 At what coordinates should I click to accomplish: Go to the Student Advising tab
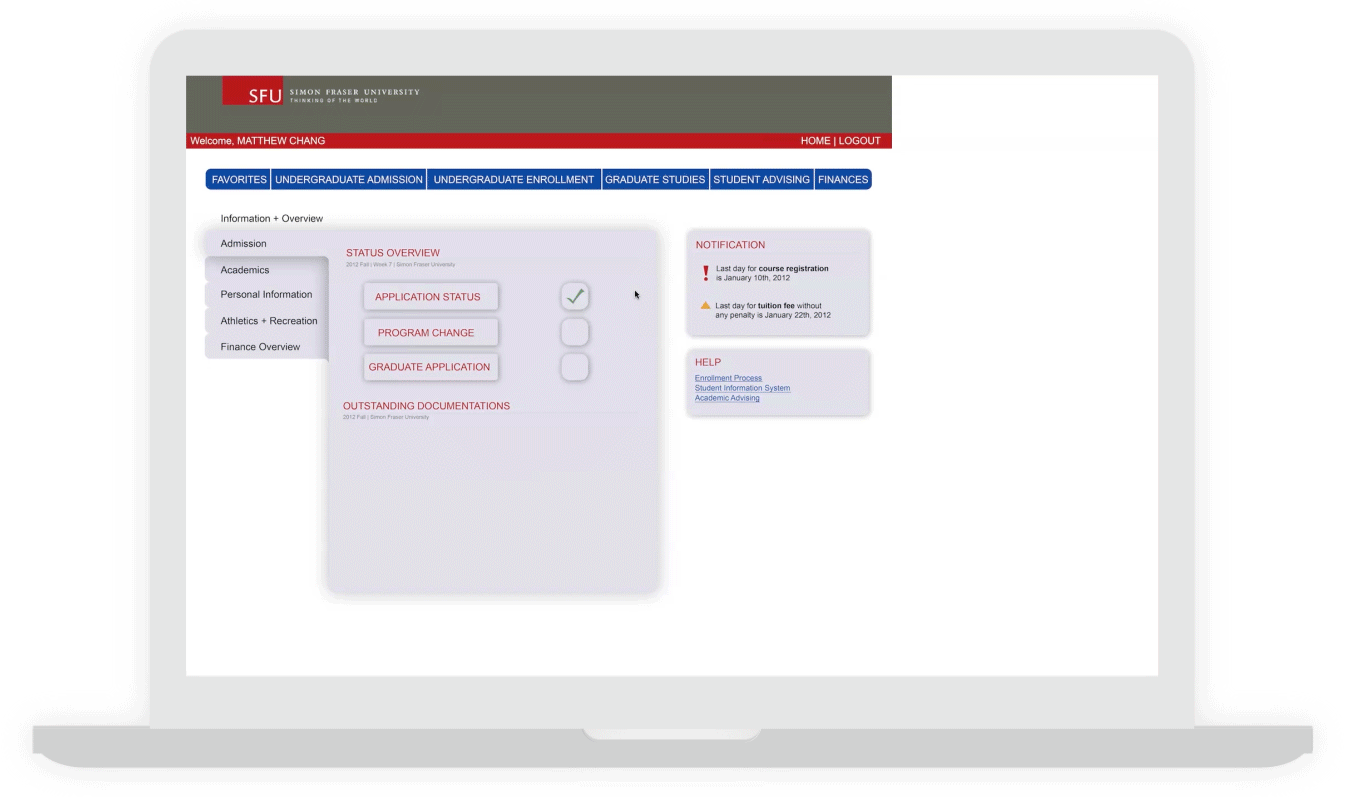tap(761, 180)
